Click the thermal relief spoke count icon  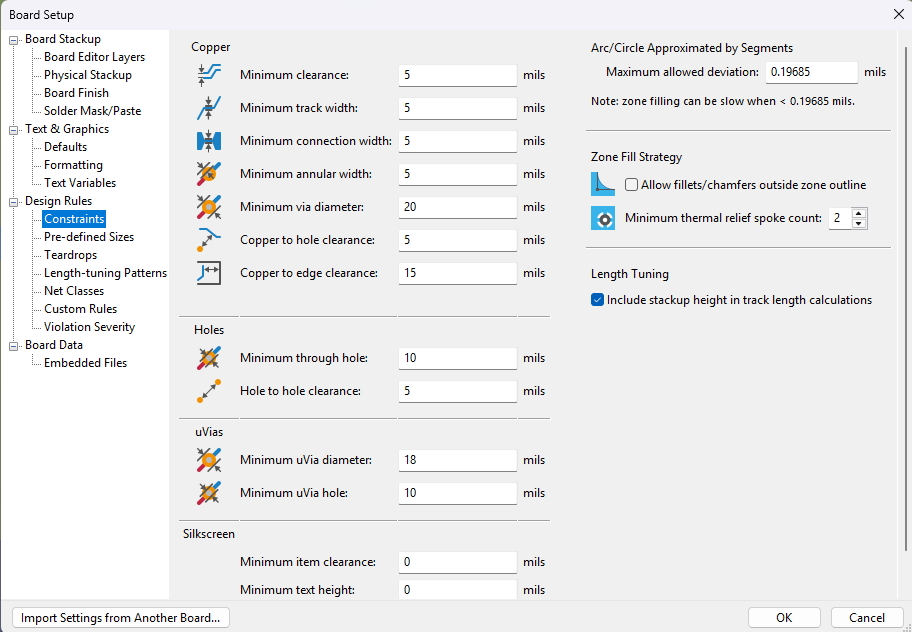click(x=603, y=218)
